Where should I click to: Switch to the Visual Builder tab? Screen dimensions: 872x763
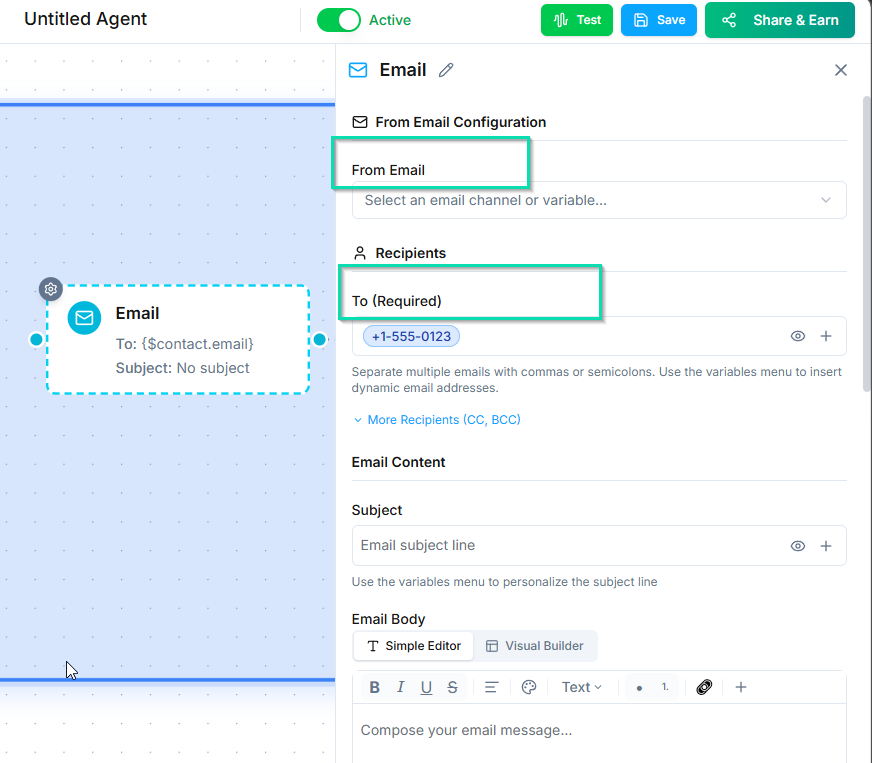tap(535, 646)
